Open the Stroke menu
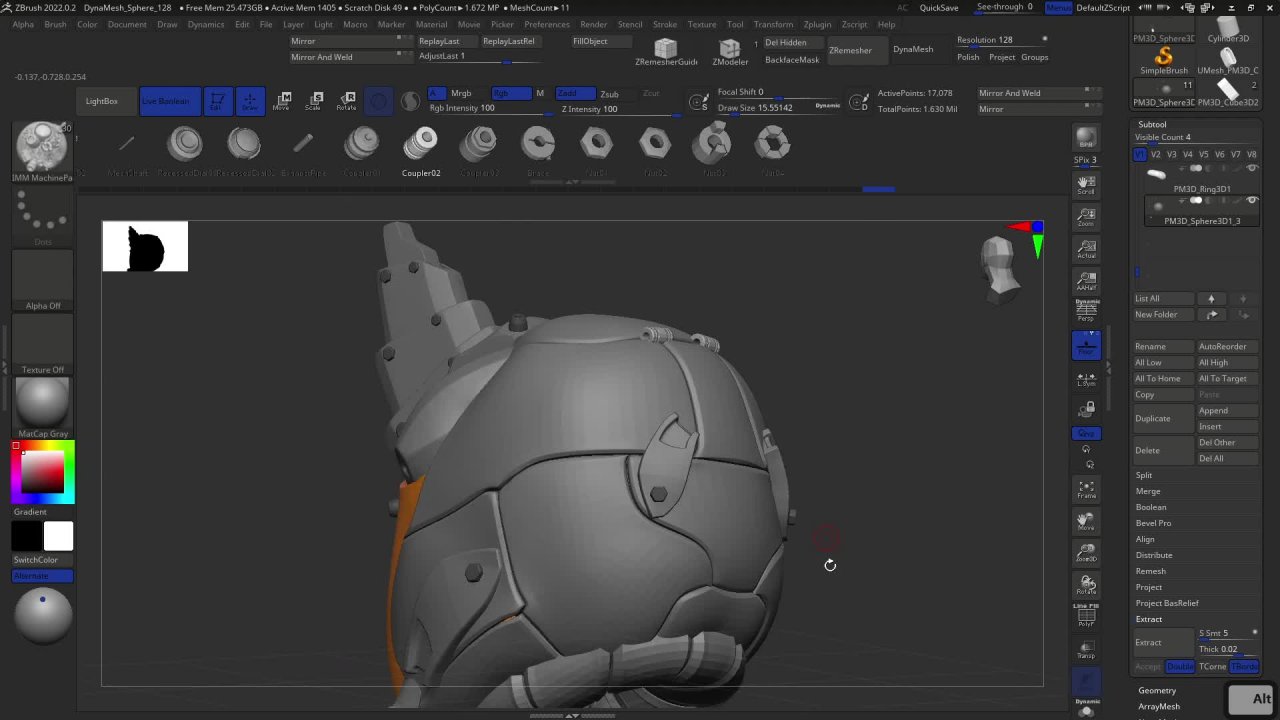The height and width of the screenshot is (720, 1280). click(665, 24)
